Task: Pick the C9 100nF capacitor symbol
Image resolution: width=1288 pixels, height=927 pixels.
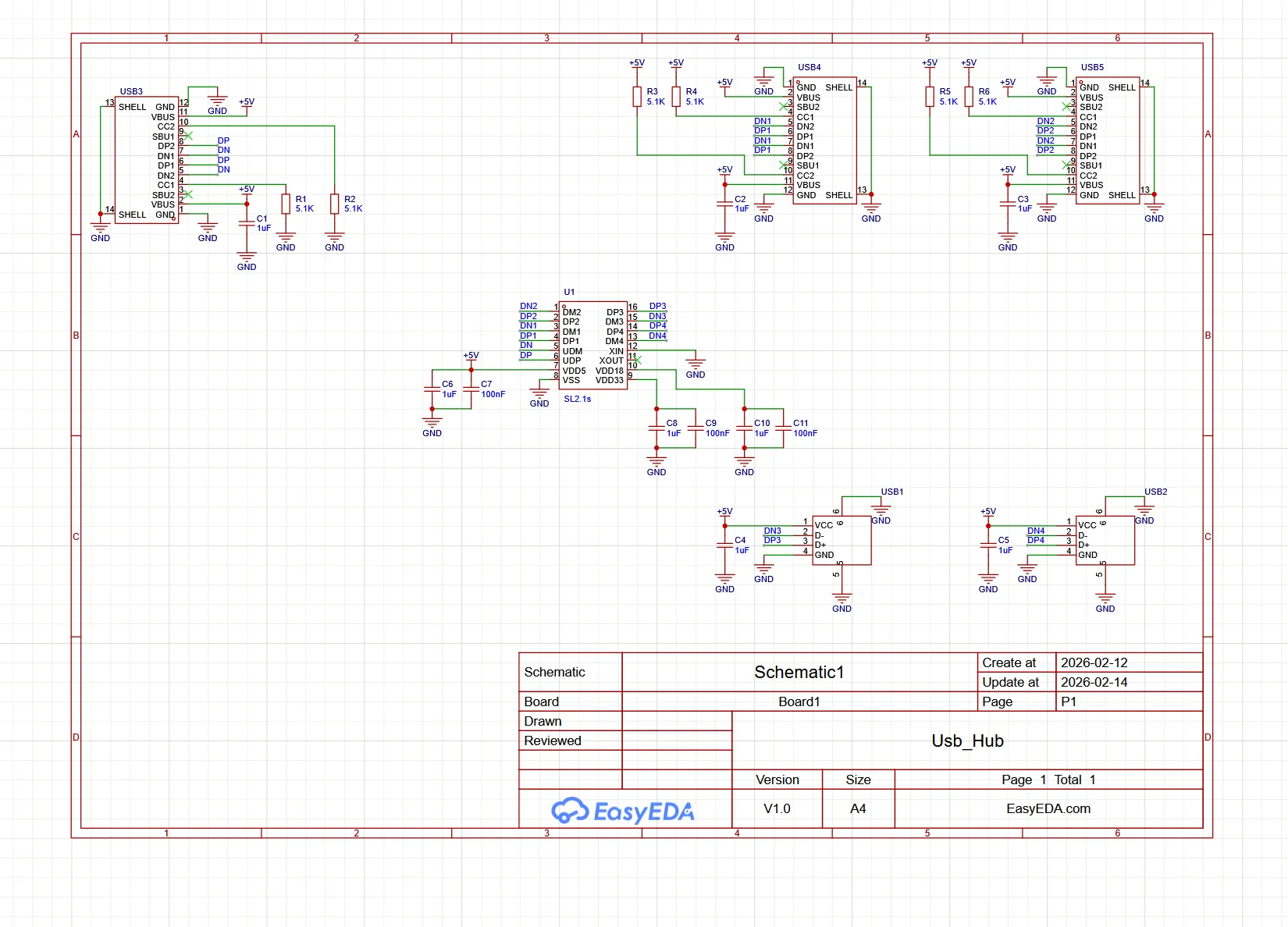Action: click(x=696, y=428)
